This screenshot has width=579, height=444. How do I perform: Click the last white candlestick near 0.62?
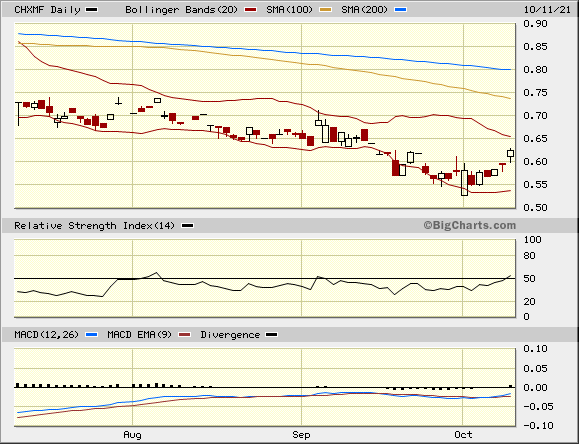[x=510, y=154]
